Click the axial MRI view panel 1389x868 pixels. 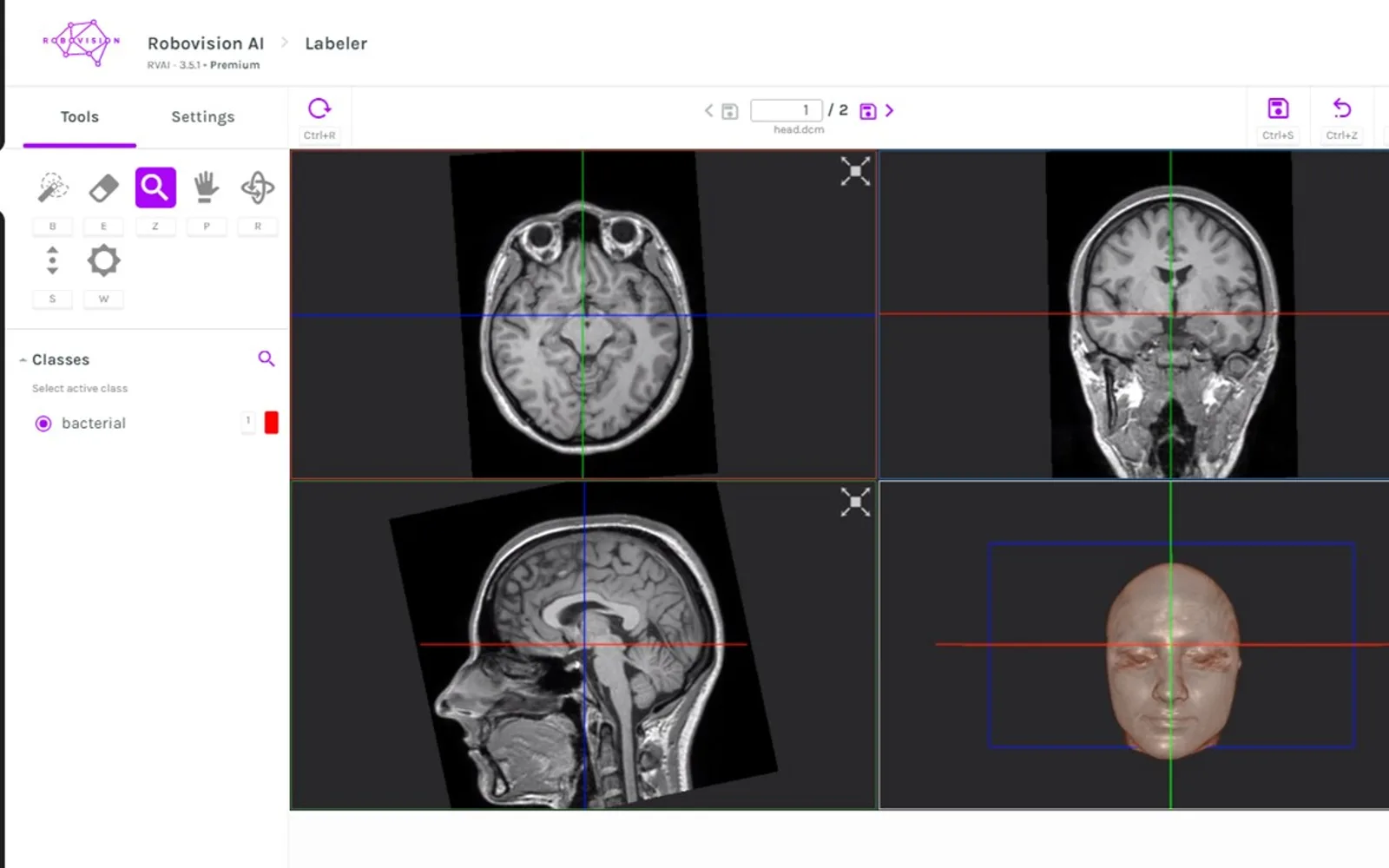point(583,314)
